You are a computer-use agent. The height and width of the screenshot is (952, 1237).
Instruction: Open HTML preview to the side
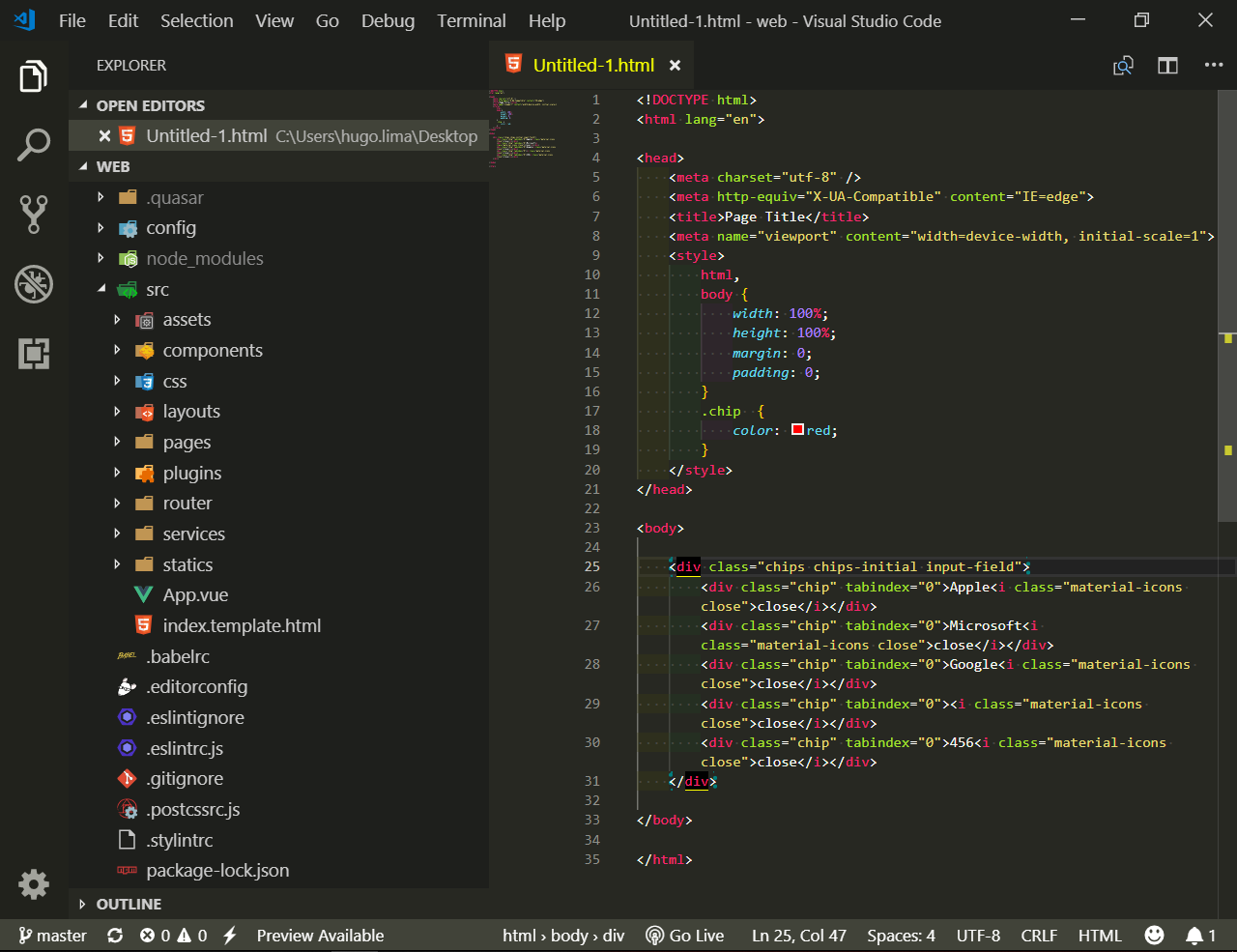[x=1123, y=65]
